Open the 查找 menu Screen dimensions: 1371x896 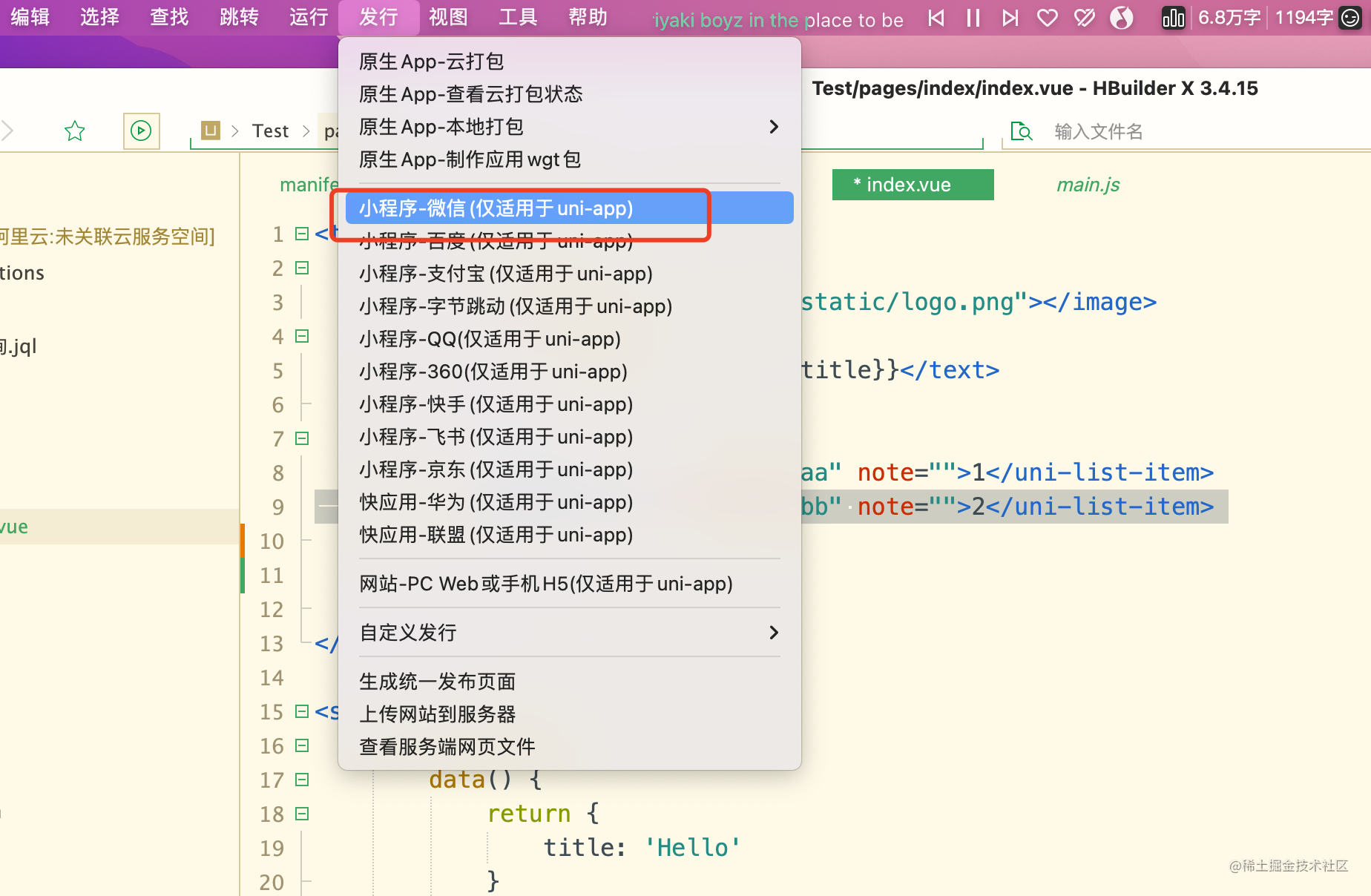170,17
